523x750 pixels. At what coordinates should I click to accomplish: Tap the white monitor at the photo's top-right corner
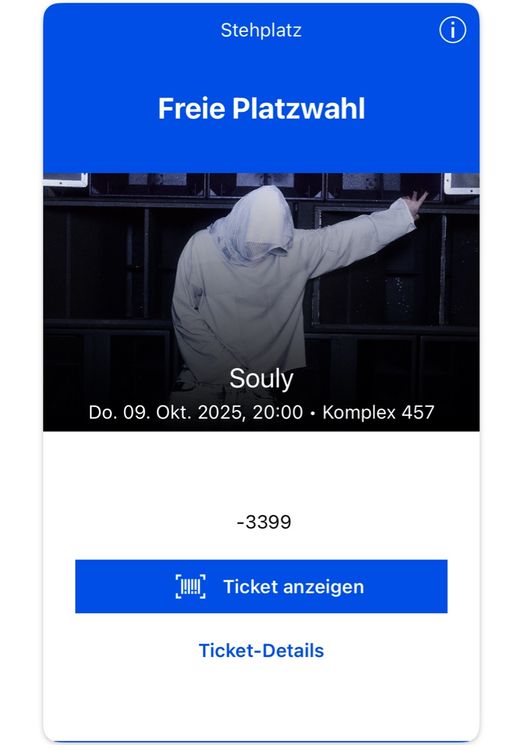(461, 183)
